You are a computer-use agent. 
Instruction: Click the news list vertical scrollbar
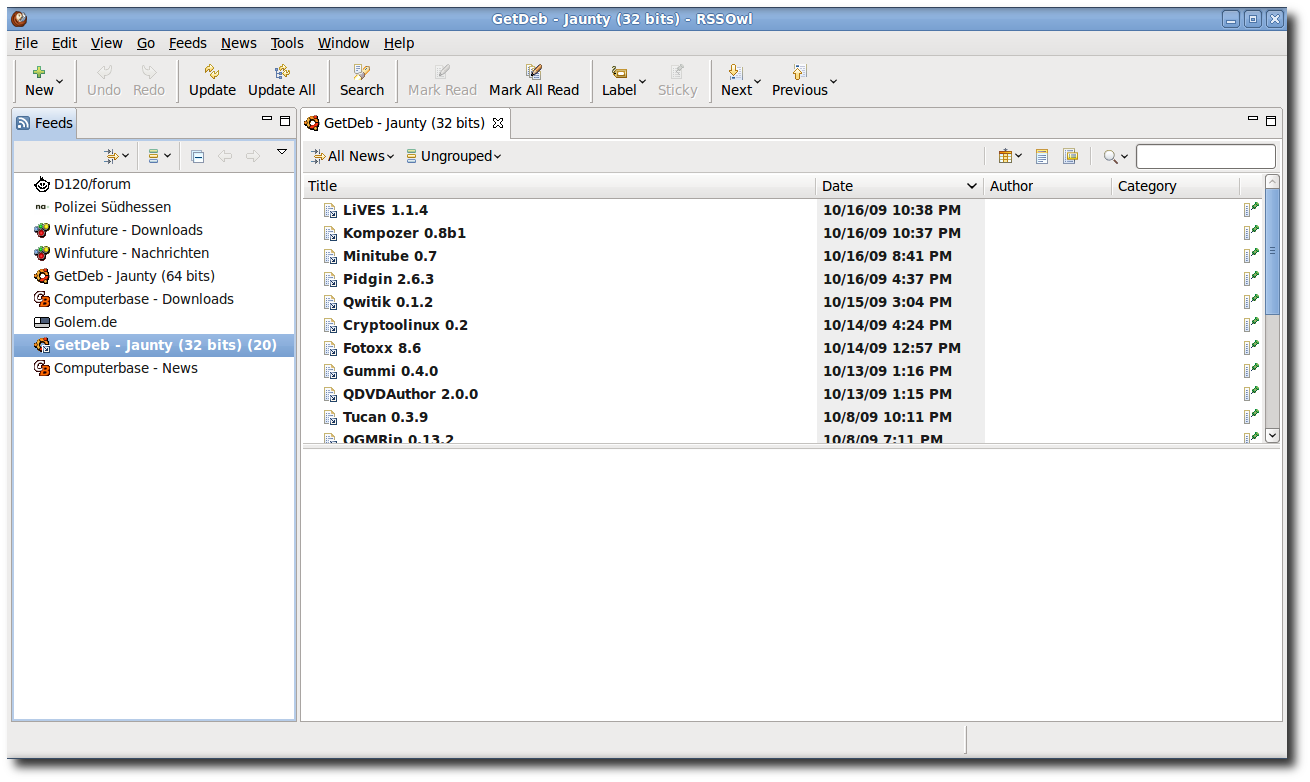pyautogui.click(x=1272, y=309)
